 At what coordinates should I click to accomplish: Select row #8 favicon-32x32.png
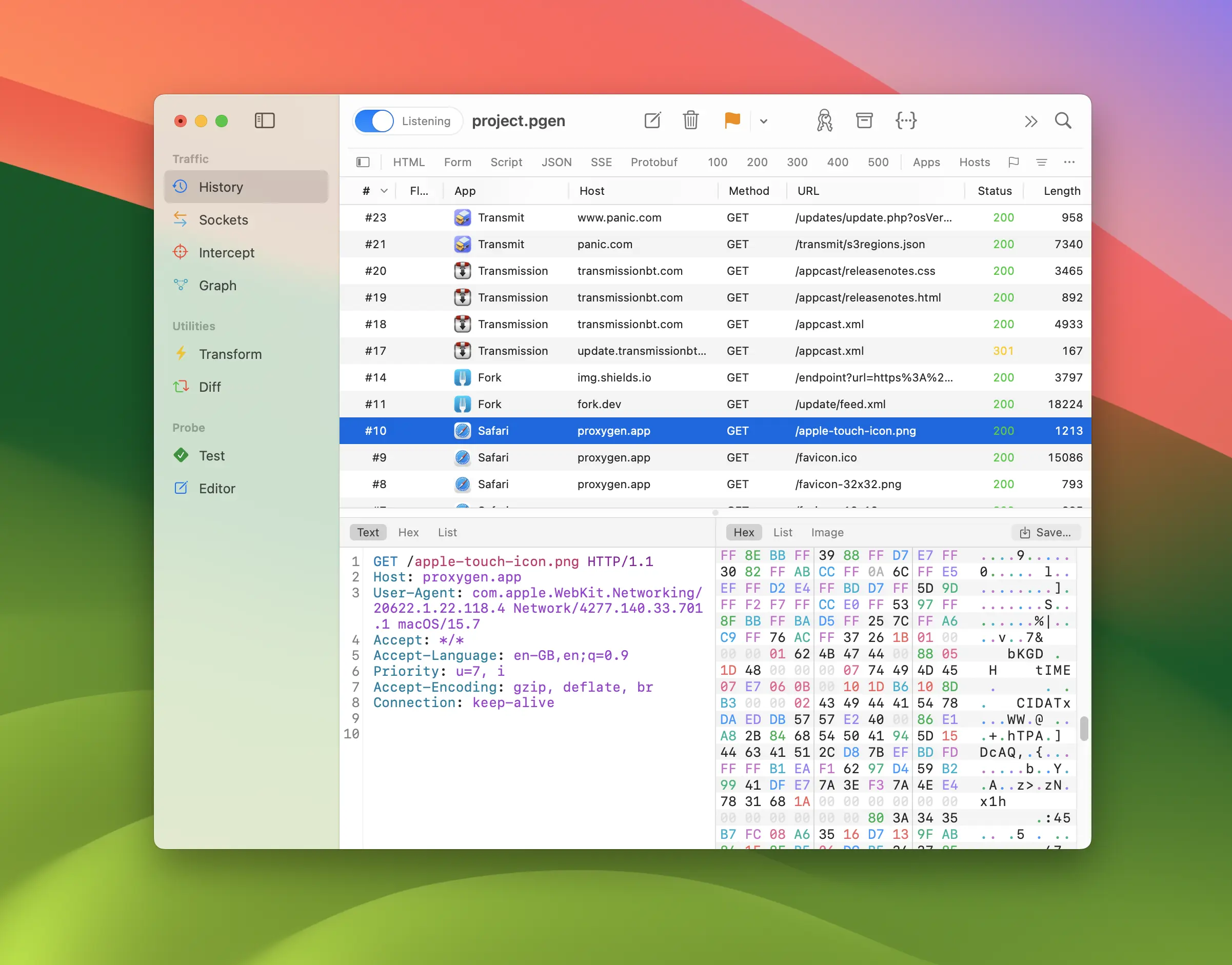coord(715,484)
